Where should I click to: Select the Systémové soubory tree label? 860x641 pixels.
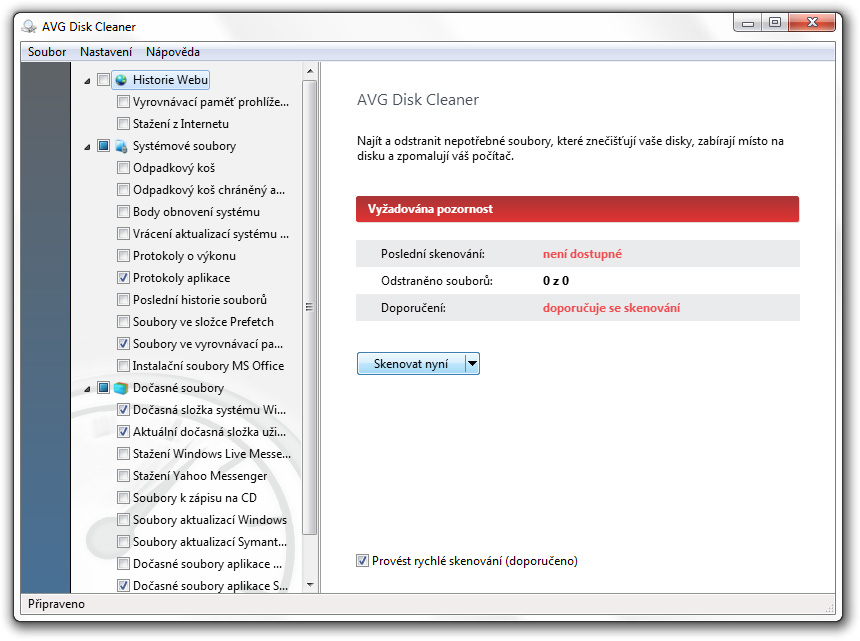[184, 146]
